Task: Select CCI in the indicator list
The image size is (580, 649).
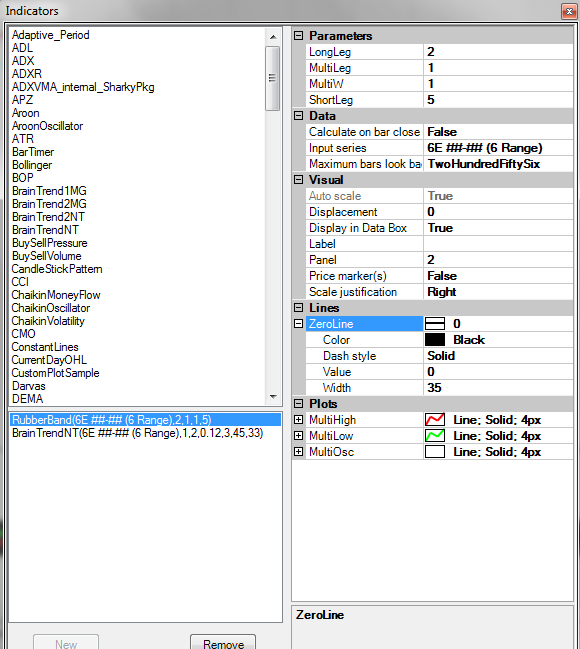Action: (x=20, y=282)
